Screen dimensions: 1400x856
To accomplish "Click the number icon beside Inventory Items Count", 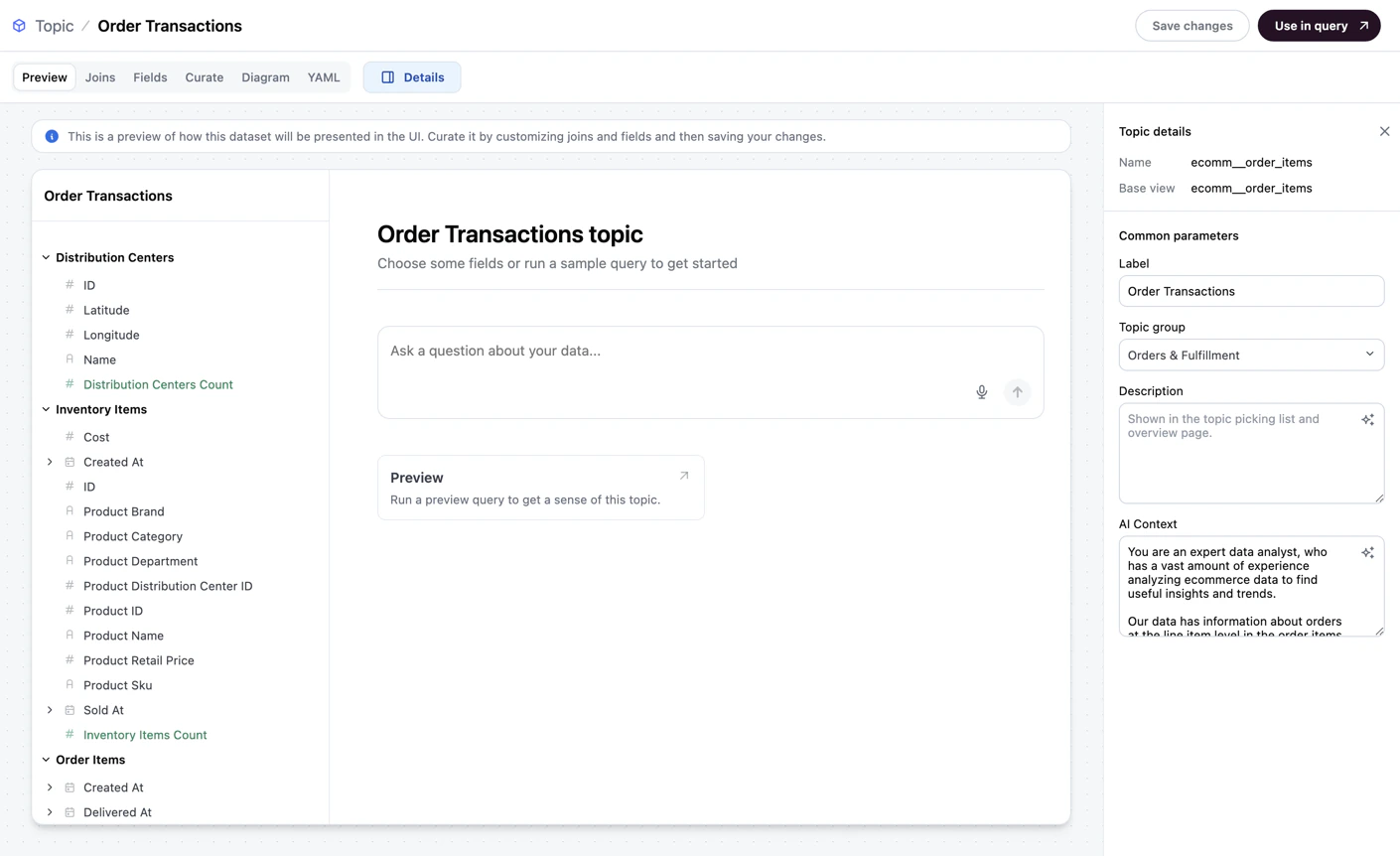I will (68, 734).
